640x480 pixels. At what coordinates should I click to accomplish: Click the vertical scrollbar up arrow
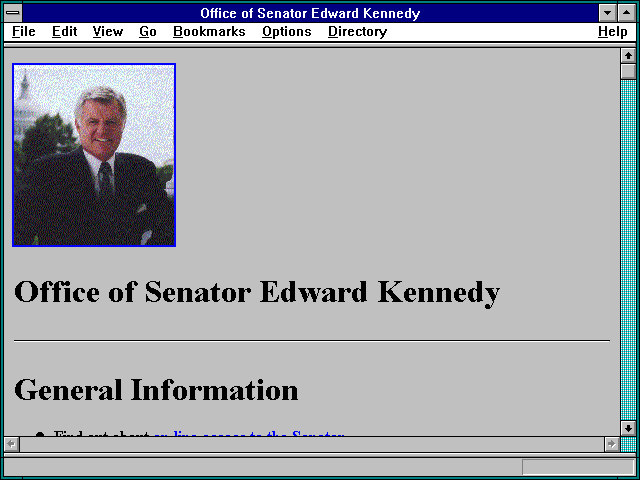(628, 56)
